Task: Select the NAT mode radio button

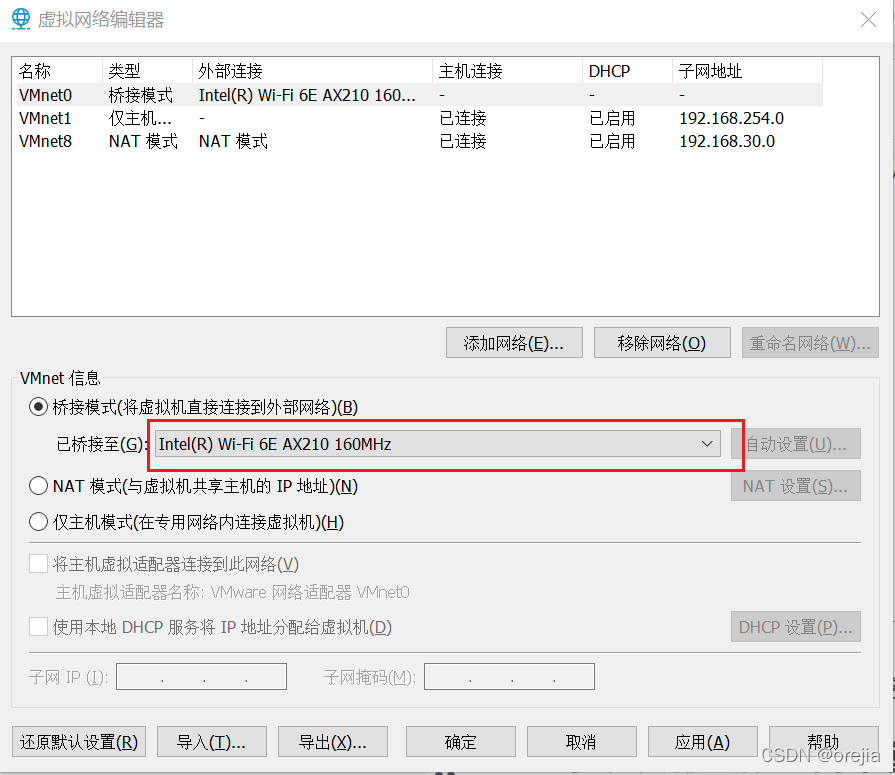Action: (x=38, y=486)
